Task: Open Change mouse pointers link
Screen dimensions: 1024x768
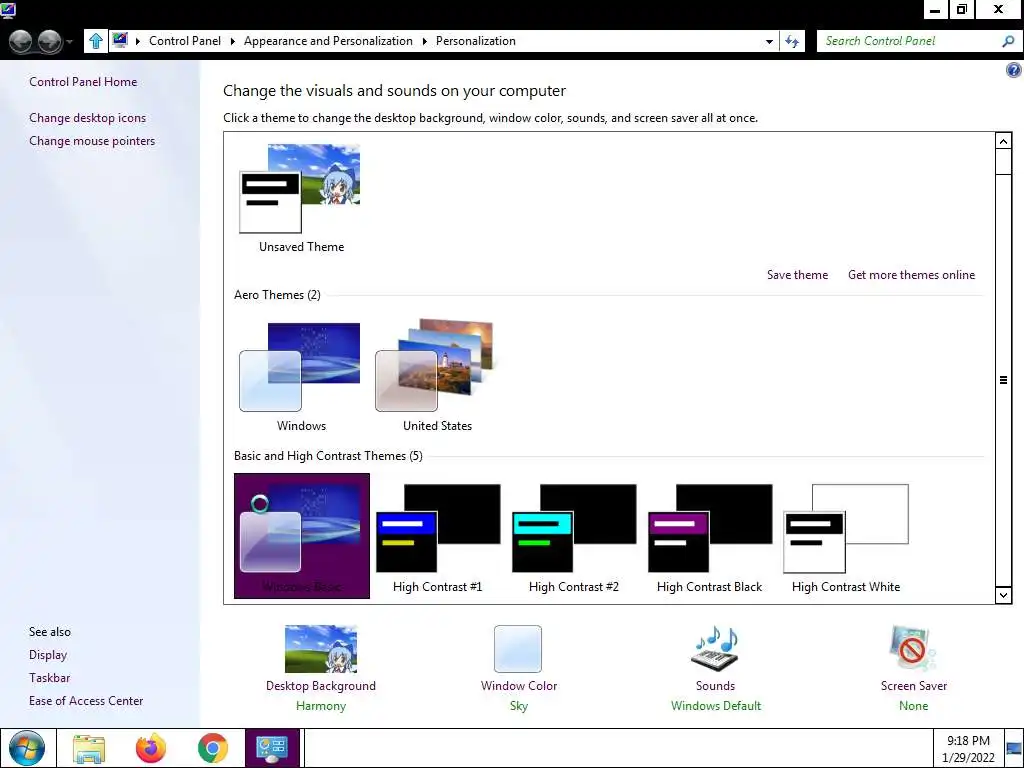Action: pos(92,140)
